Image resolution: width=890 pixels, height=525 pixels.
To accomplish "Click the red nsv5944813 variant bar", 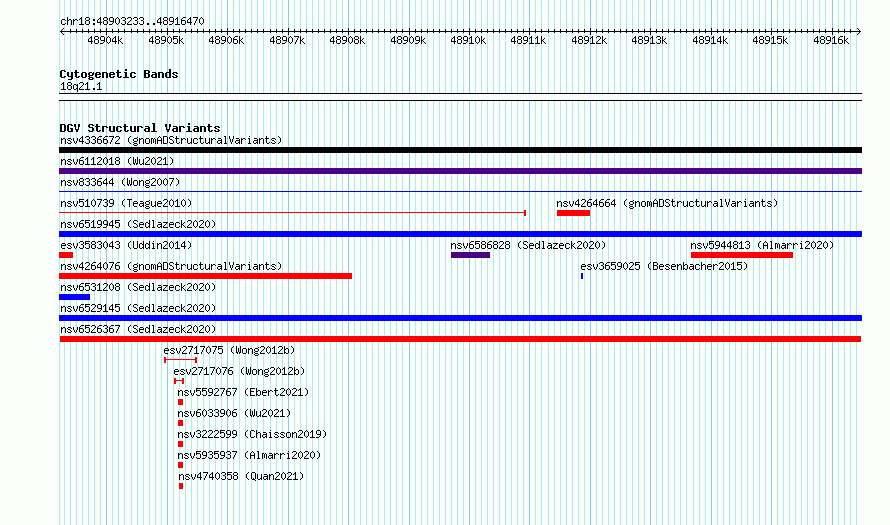I will pos(742,255).
